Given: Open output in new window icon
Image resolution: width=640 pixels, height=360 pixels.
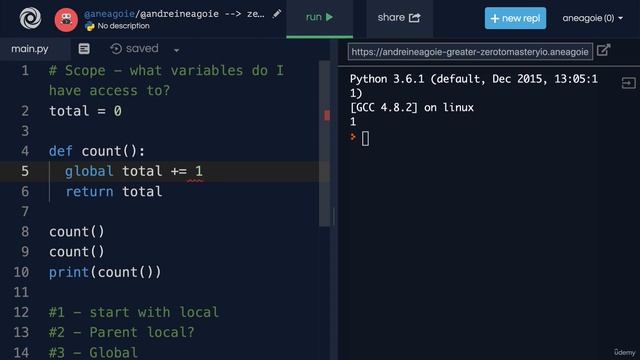Looking at the screenshot, I should pyautogui.click(x=603, y=51).
